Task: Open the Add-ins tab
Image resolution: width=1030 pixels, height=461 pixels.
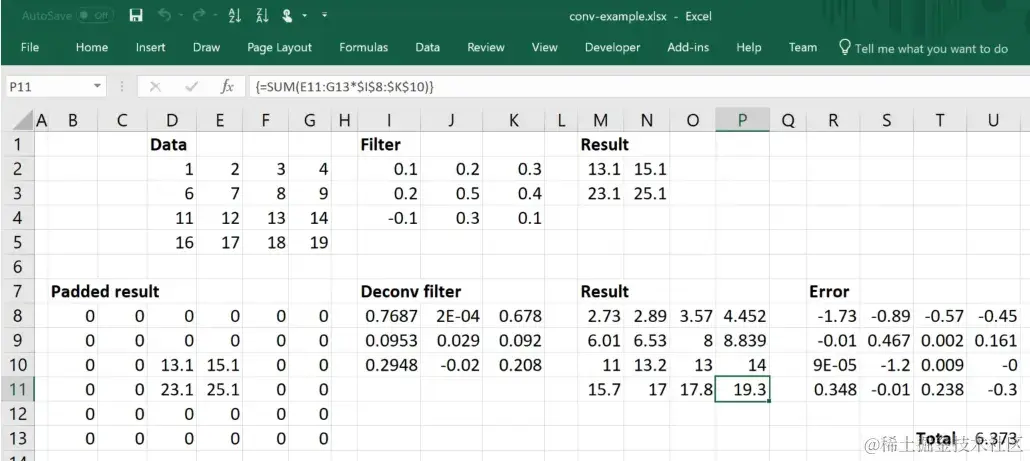Action: point(688,47)
